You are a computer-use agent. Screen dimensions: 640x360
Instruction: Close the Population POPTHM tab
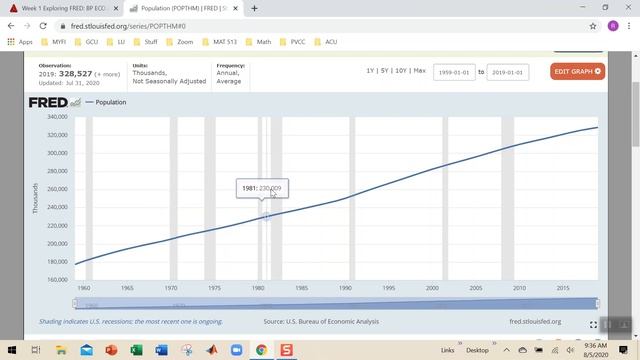(236, 8)
